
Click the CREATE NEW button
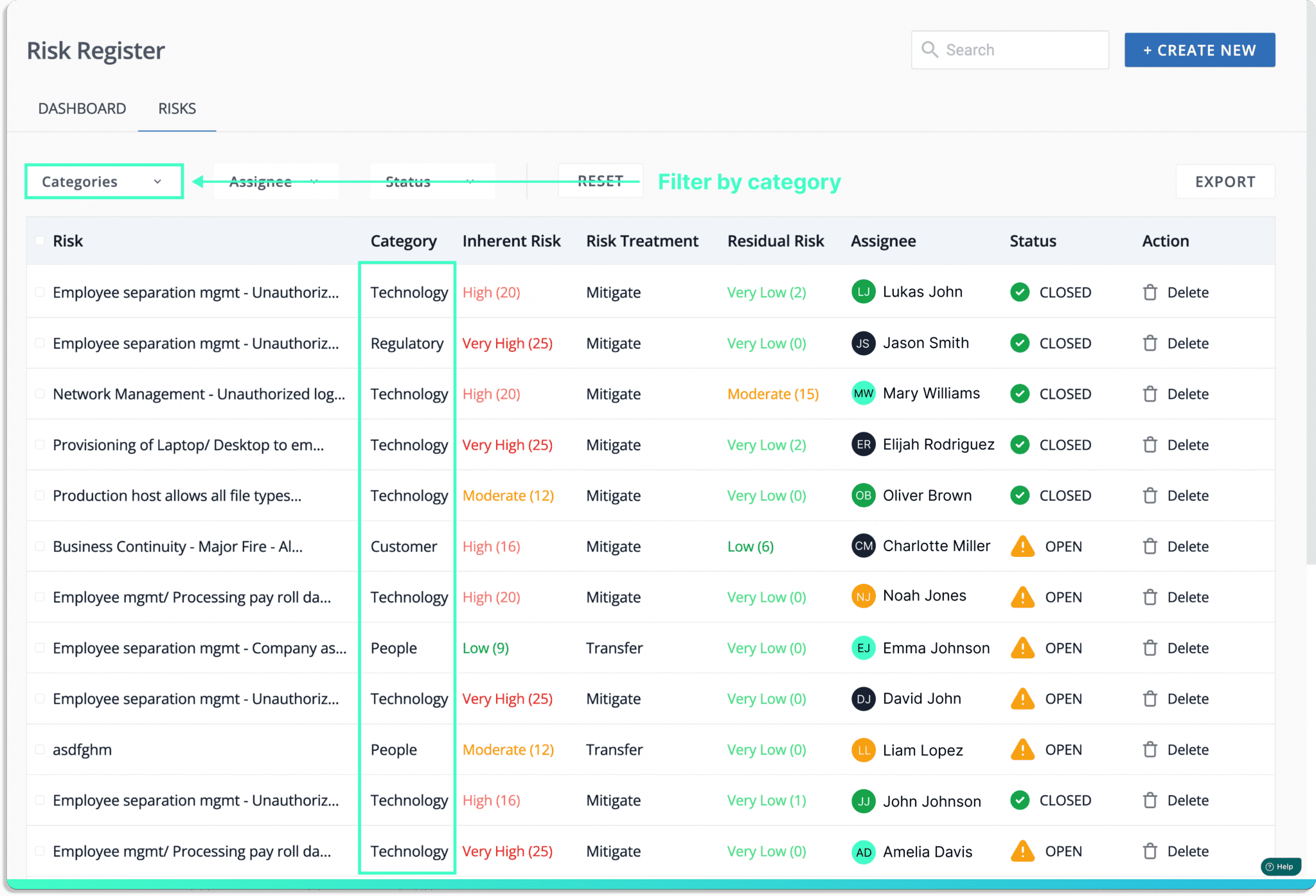(x=1200, y=50)
